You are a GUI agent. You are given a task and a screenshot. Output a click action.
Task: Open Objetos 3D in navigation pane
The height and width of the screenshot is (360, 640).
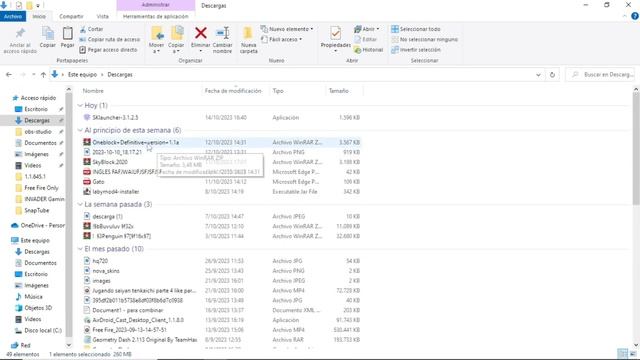(x=33, y=308)
